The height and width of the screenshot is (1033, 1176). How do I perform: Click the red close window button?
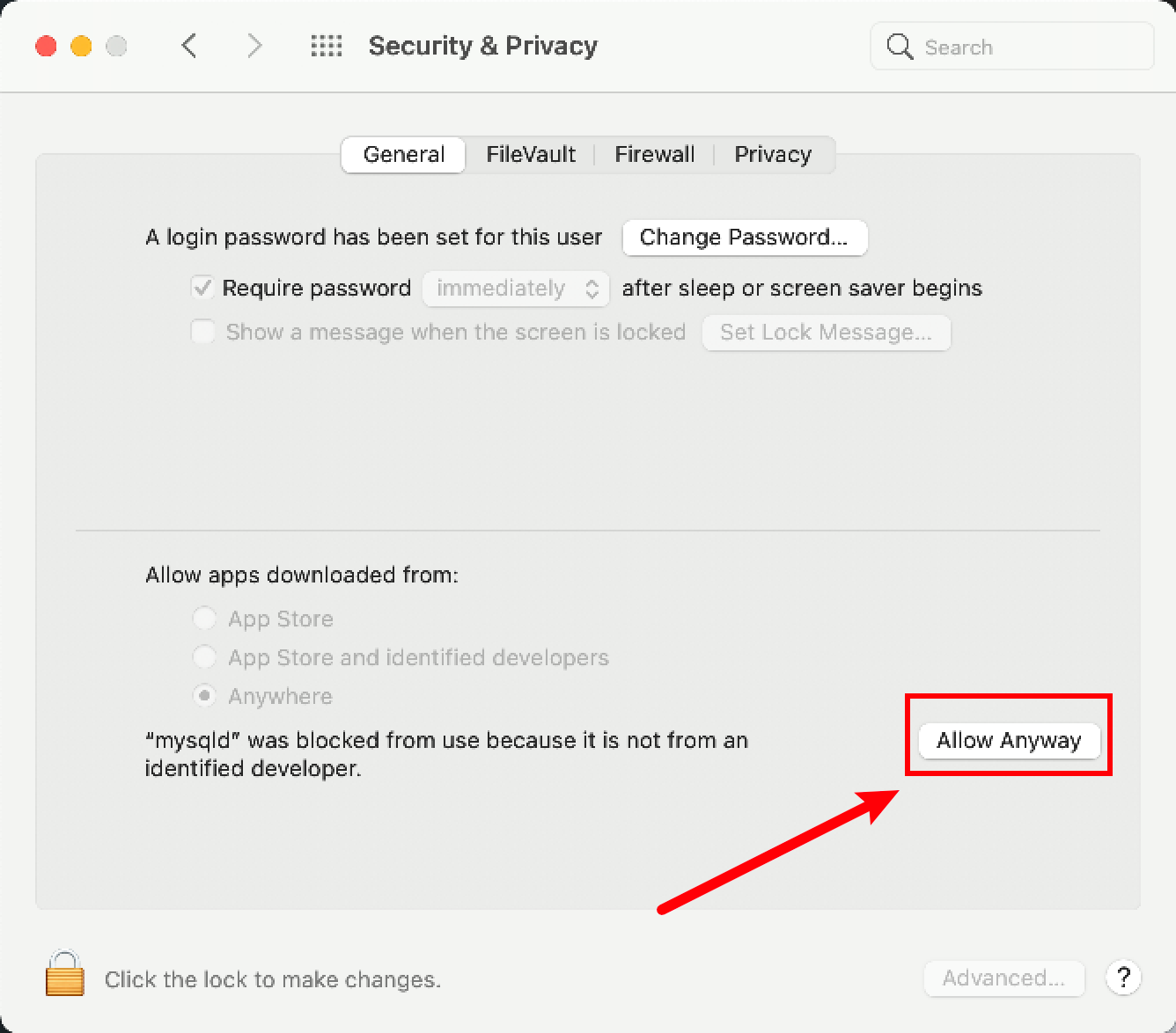click(x=46, y=46)
